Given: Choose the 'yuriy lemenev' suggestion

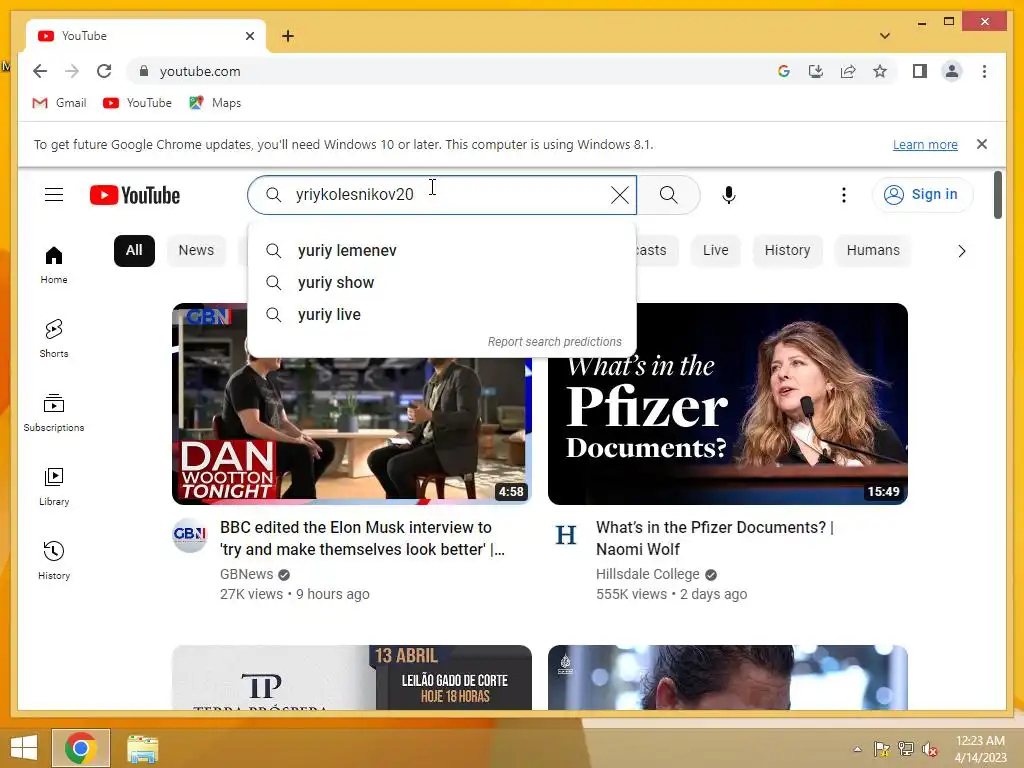Looking at the screenshot, I should click(441, 251).
